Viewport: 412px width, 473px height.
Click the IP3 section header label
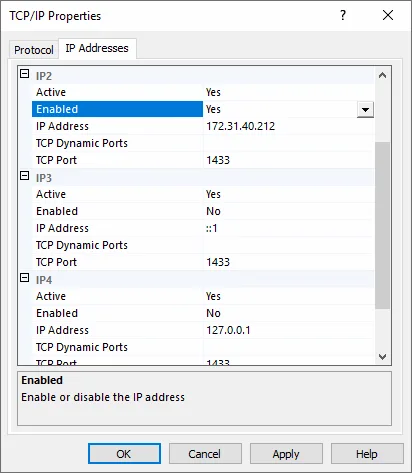tap(44, 178)
